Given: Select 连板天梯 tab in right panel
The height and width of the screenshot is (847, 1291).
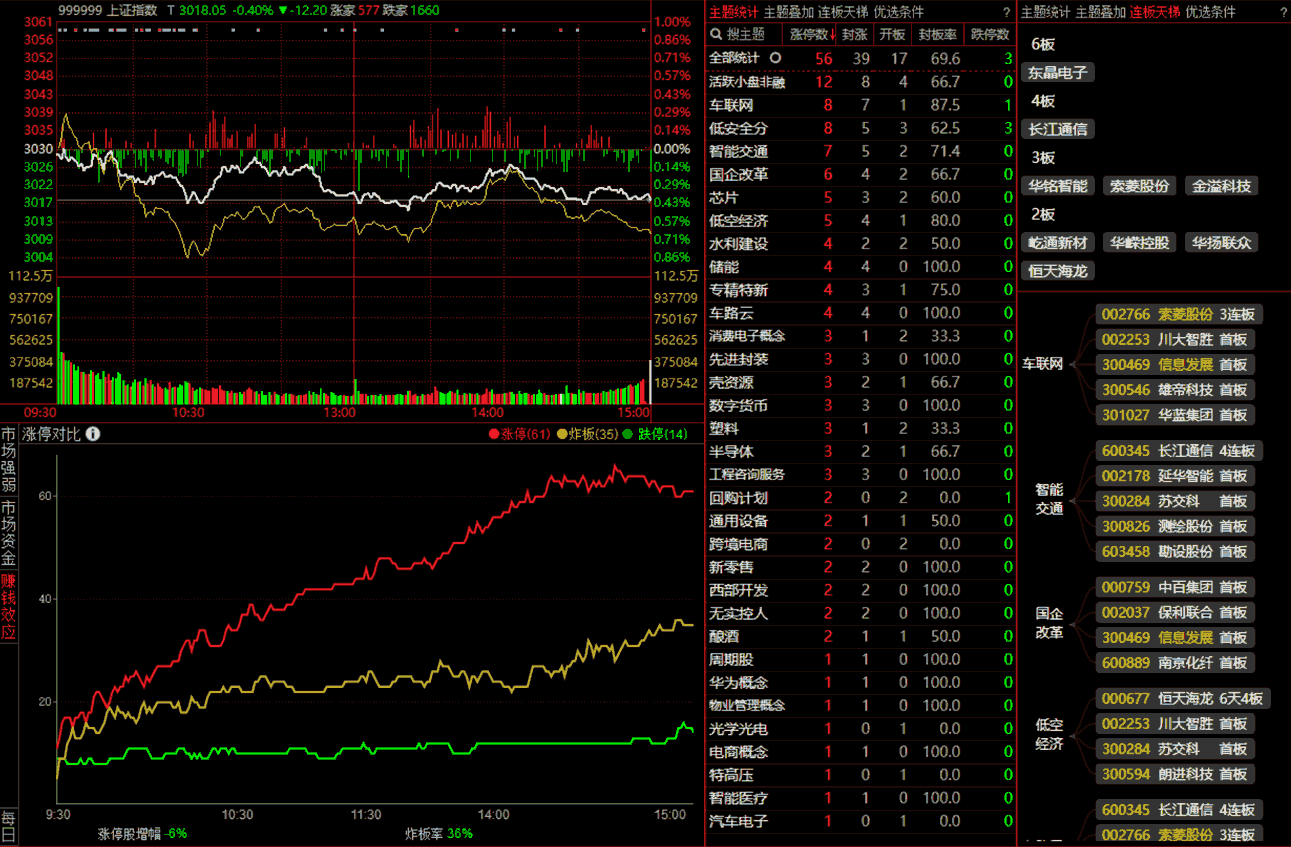Looking at the screenshot, I should click(x=1155, y=12).
